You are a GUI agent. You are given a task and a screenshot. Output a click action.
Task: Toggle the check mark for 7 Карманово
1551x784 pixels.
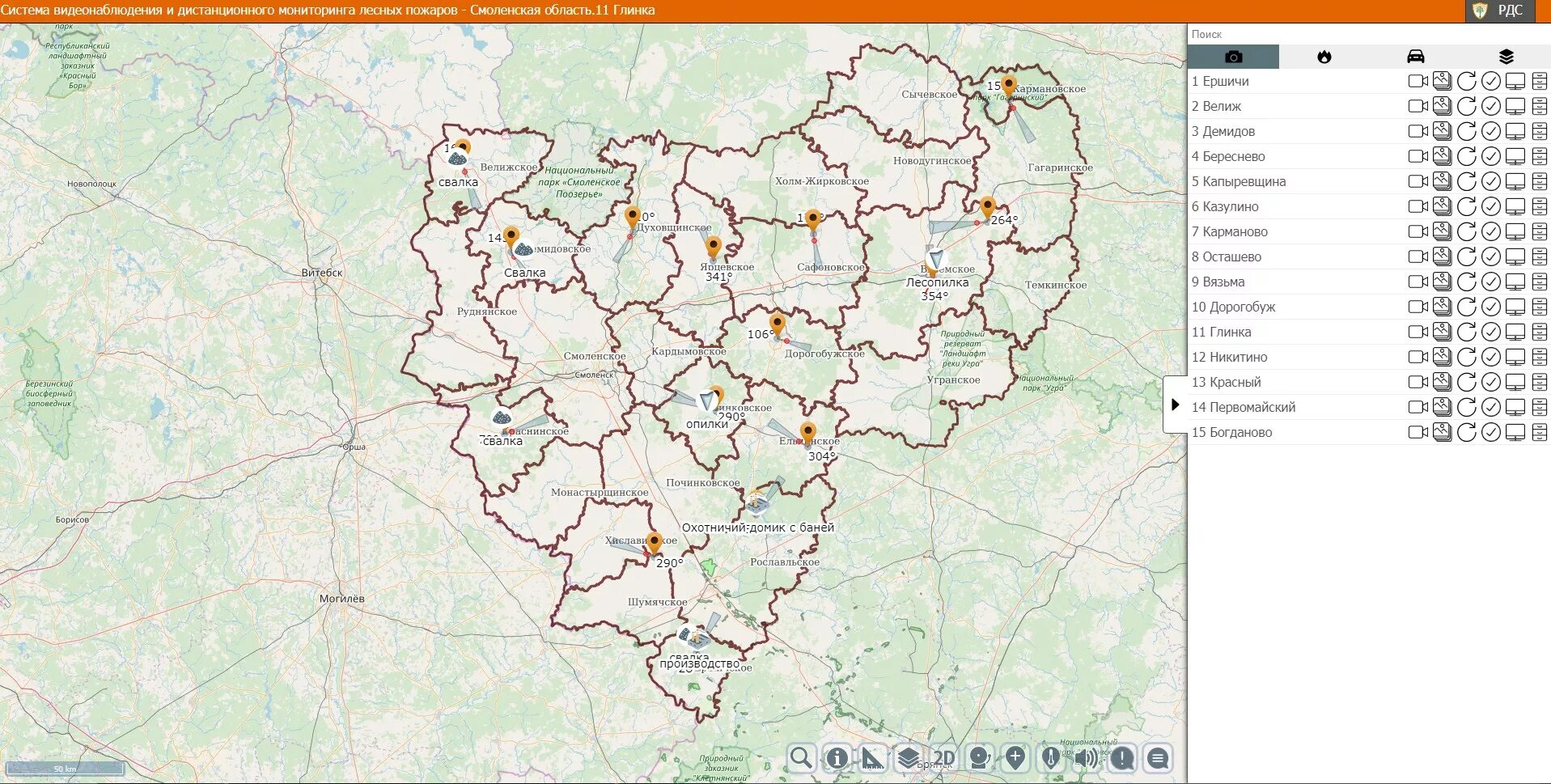pyautogui.click(x=1490, y=231)
